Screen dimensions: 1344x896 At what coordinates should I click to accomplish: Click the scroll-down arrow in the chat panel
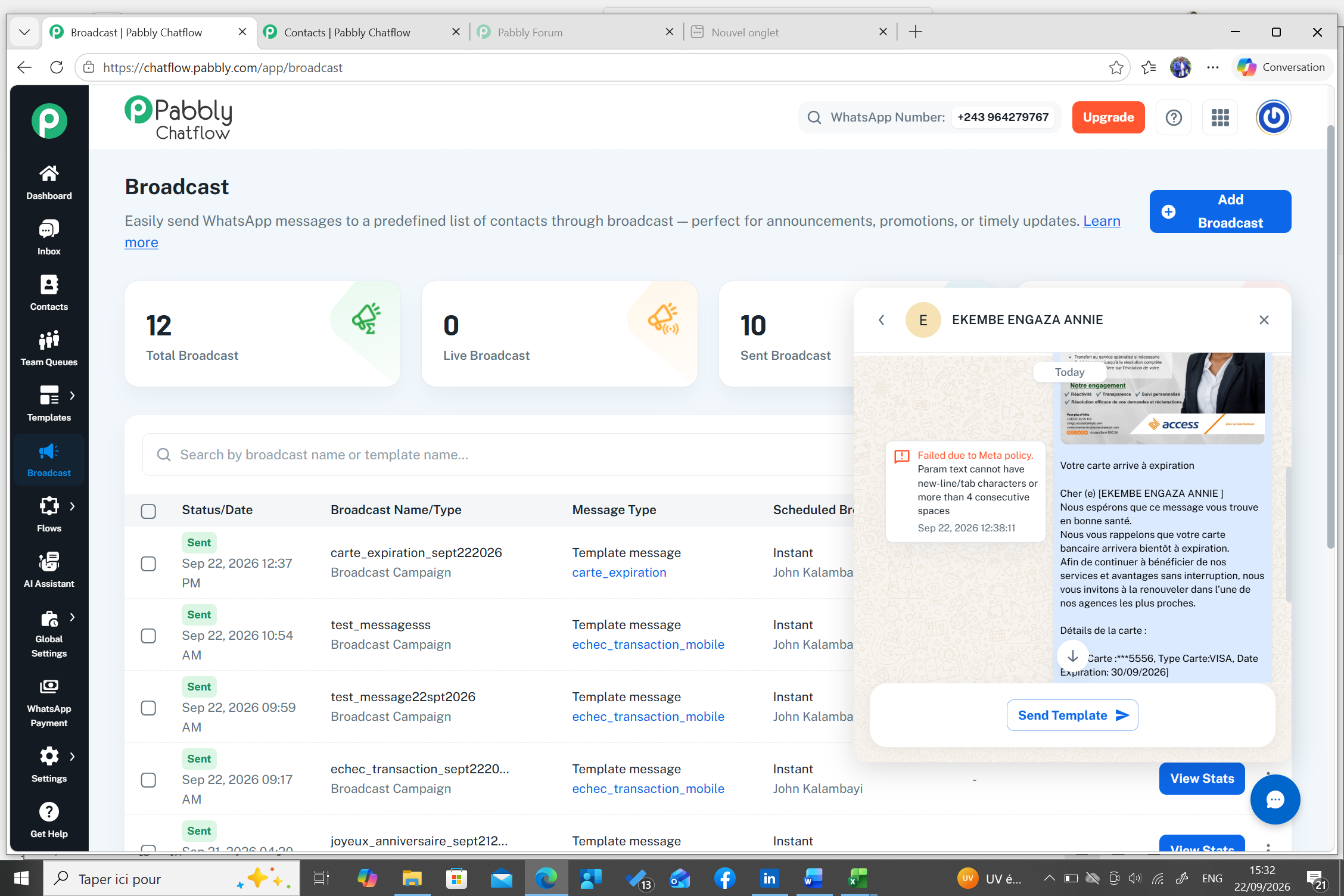point(1072,655)
